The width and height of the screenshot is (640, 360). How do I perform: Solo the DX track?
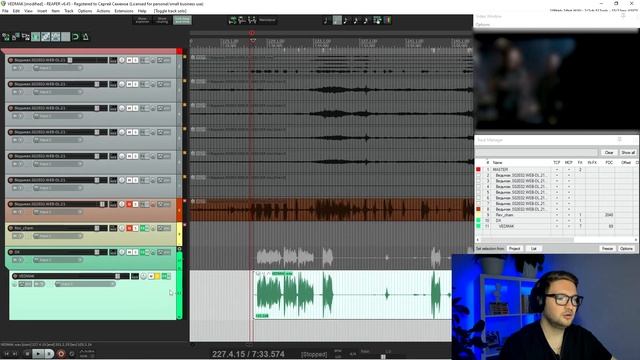(136, 252)
